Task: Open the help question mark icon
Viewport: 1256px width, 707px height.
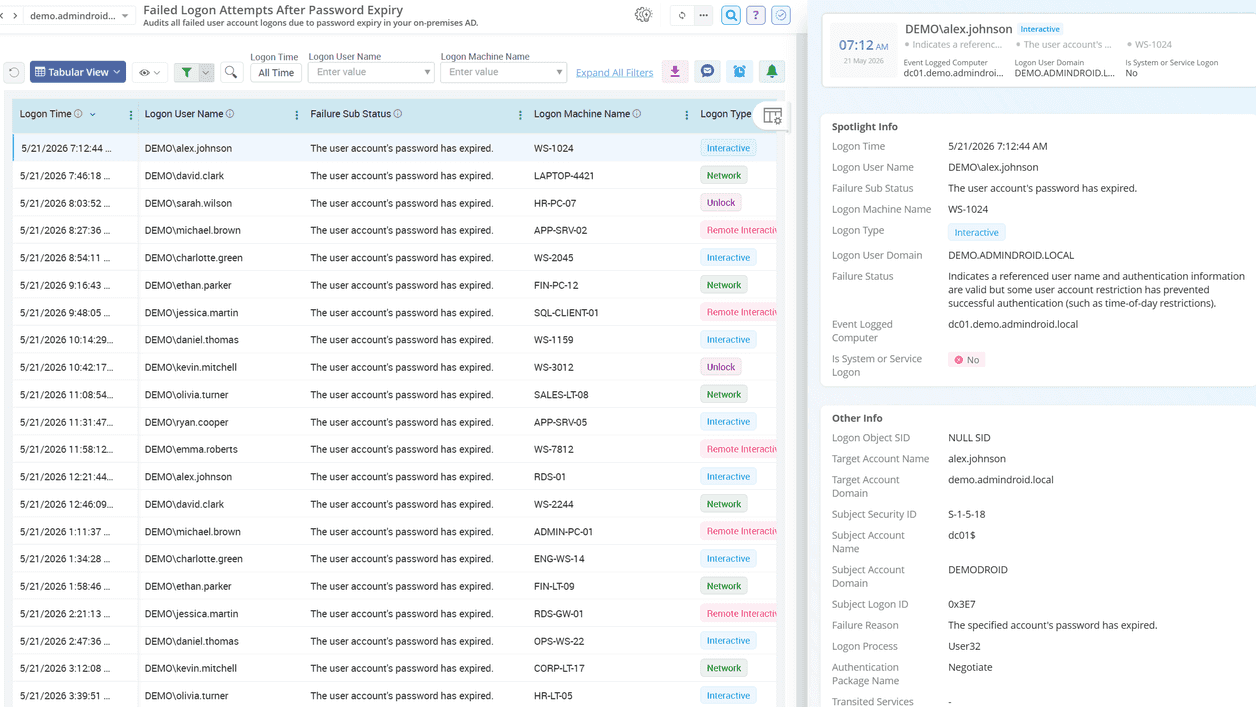Action: coord(756,15)
